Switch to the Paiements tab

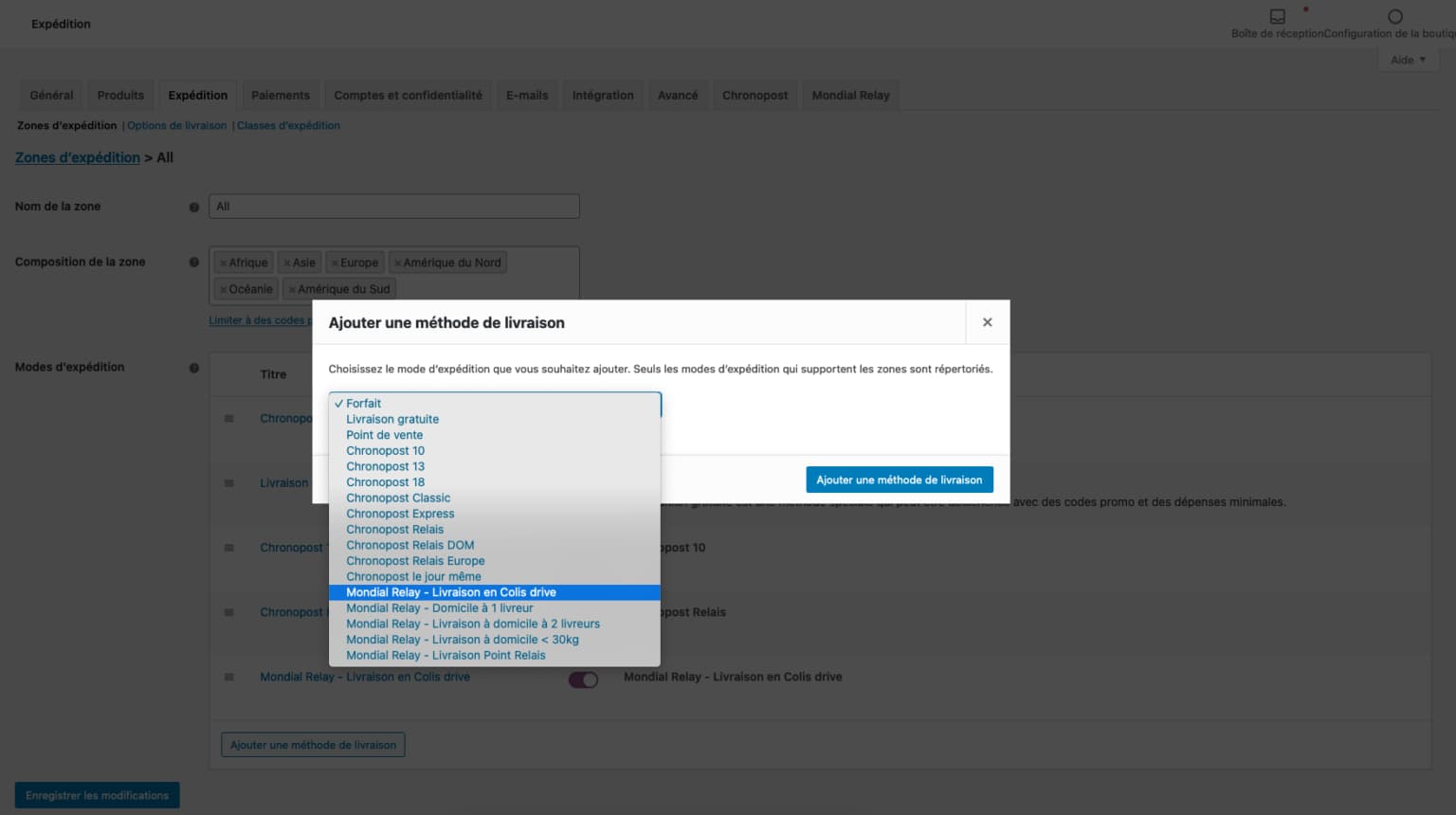(x=281, y=95)
